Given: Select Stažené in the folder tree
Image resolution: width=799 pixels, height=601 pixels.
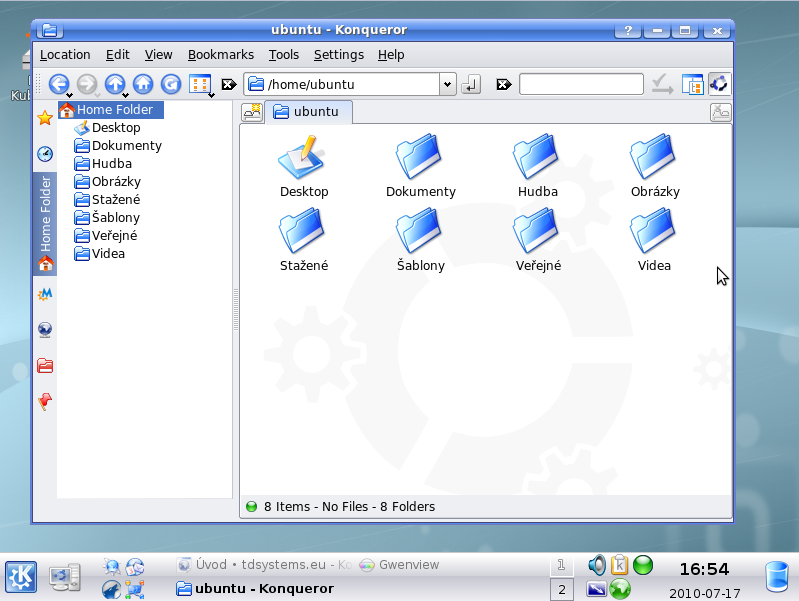Looking at the screenshot, I should coord(107,199).
